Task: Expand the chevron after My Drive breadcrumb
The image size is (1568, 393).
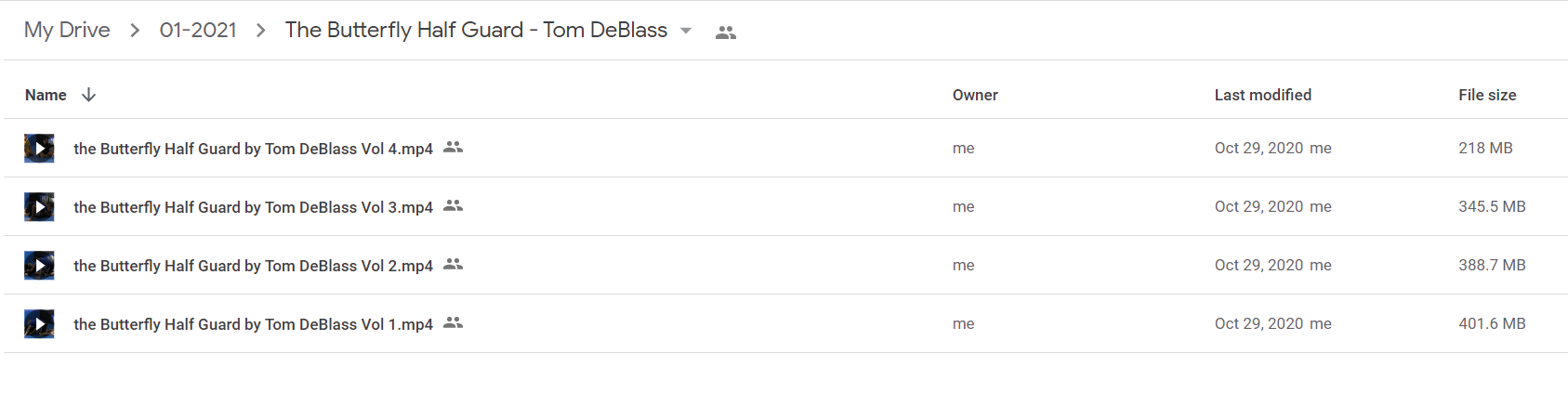Action: pyautogui.click(x=135, y=31)
